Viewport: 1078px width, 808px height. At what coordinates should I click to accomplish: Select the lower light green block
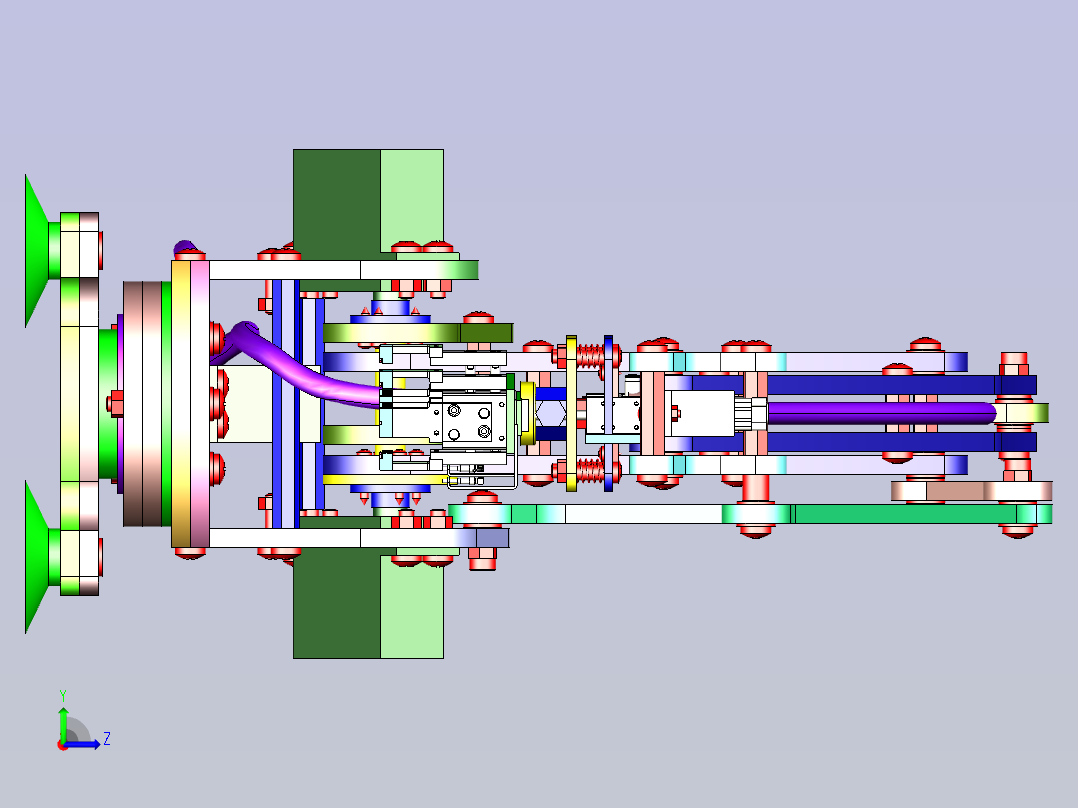click(x=412, y=605)
